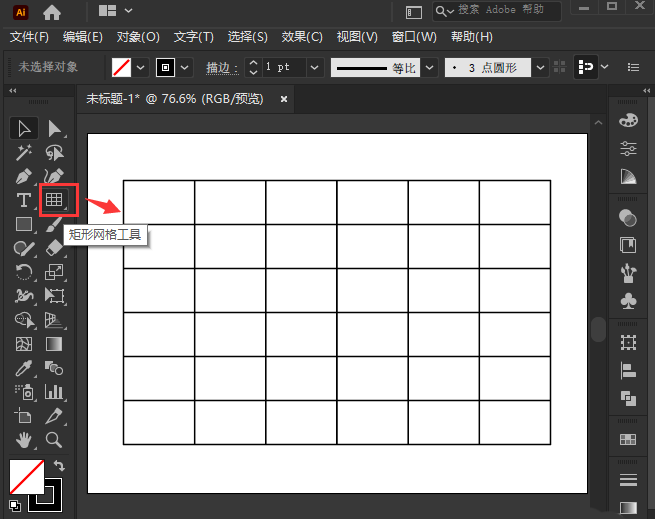Pick the Warp width tool

[24, 296]
